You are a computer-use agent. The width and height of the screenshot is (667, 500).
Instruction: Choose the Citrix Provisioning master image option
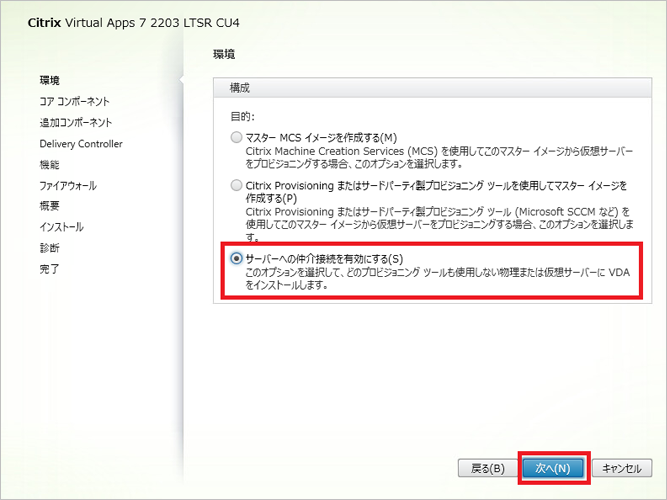[236, 186]
